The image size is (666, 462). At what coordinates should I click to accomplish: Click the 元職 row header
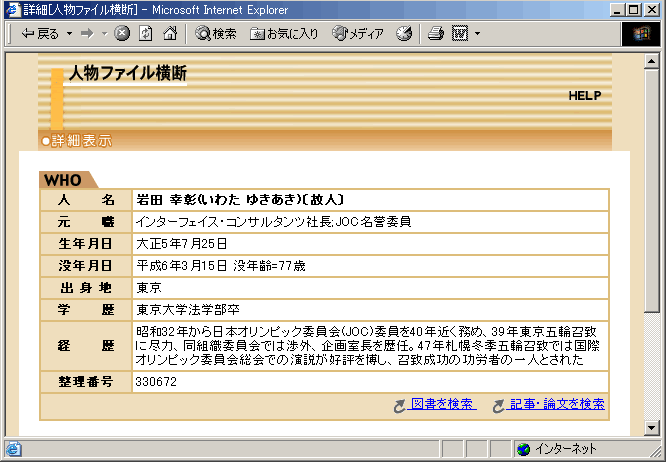click(86, 222)
